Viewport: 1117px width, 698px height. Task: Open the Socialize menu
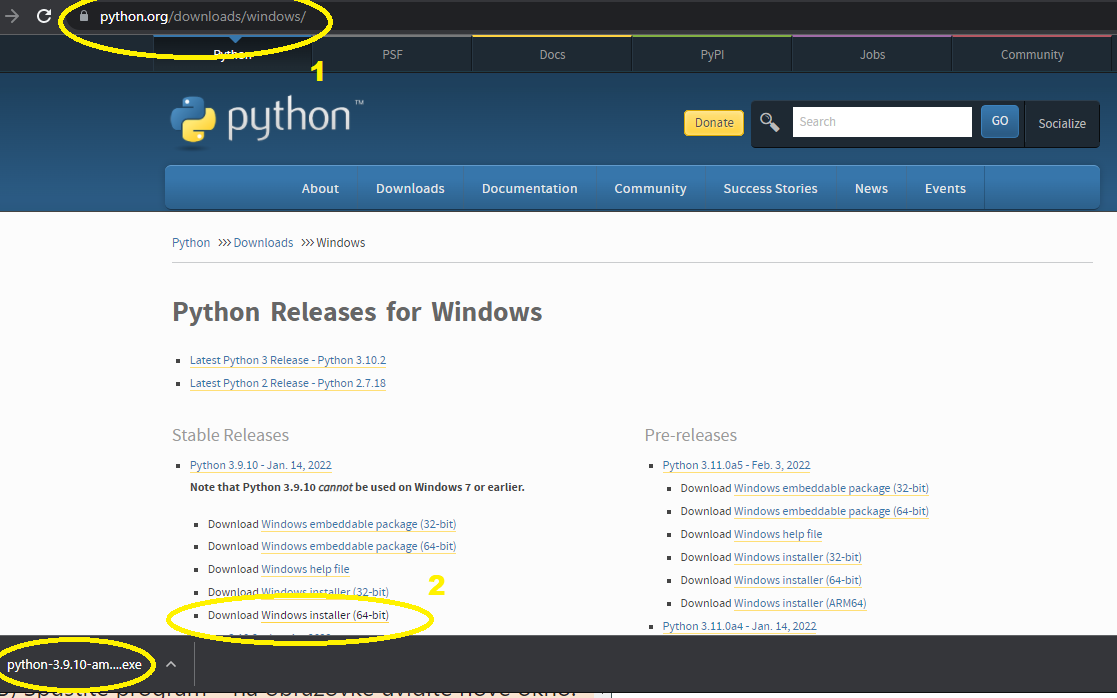click(1061, 124)
